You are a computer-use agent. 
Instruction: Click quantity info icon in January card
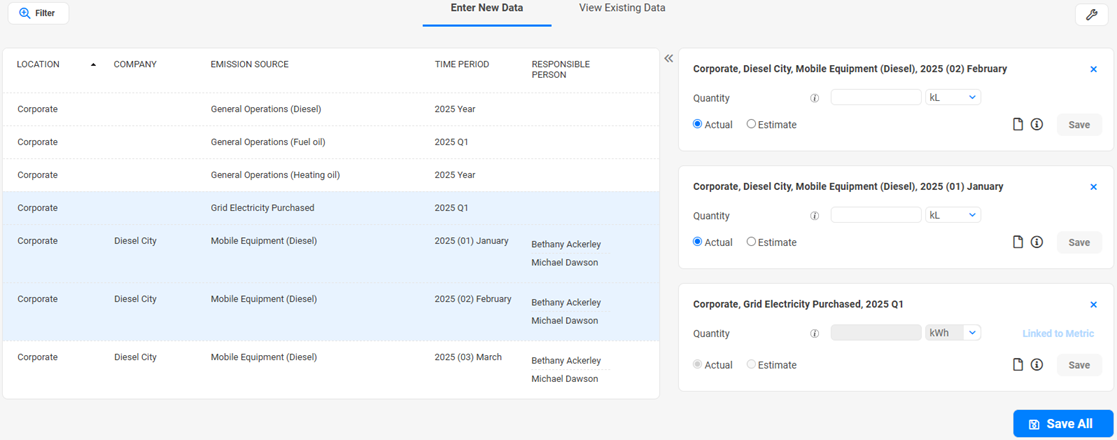coord(815,216)
